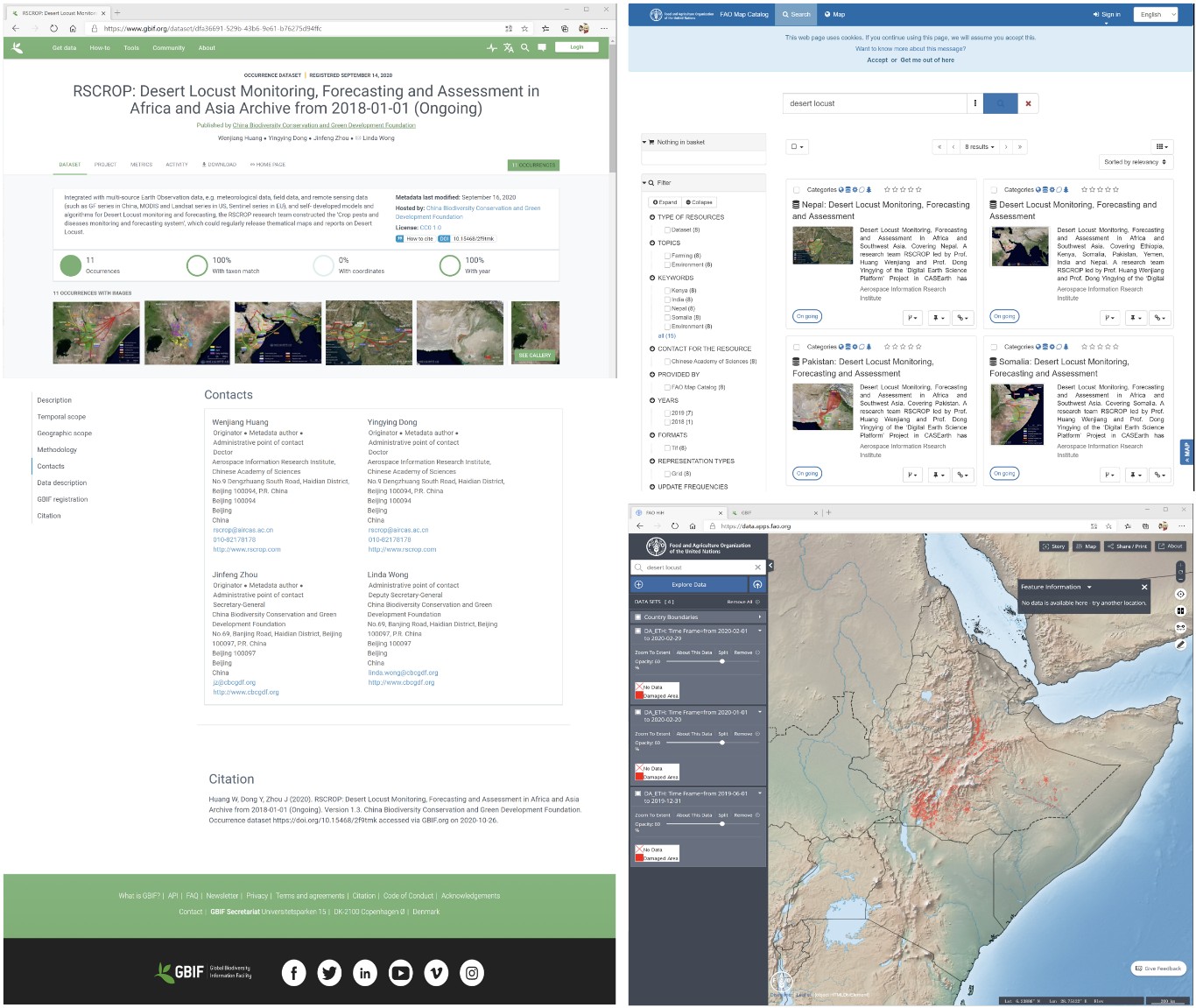The height and width of the screenshot is (1008, 1196).
Task: Click the GBIF translate language icon
Action: coord(509,48)
